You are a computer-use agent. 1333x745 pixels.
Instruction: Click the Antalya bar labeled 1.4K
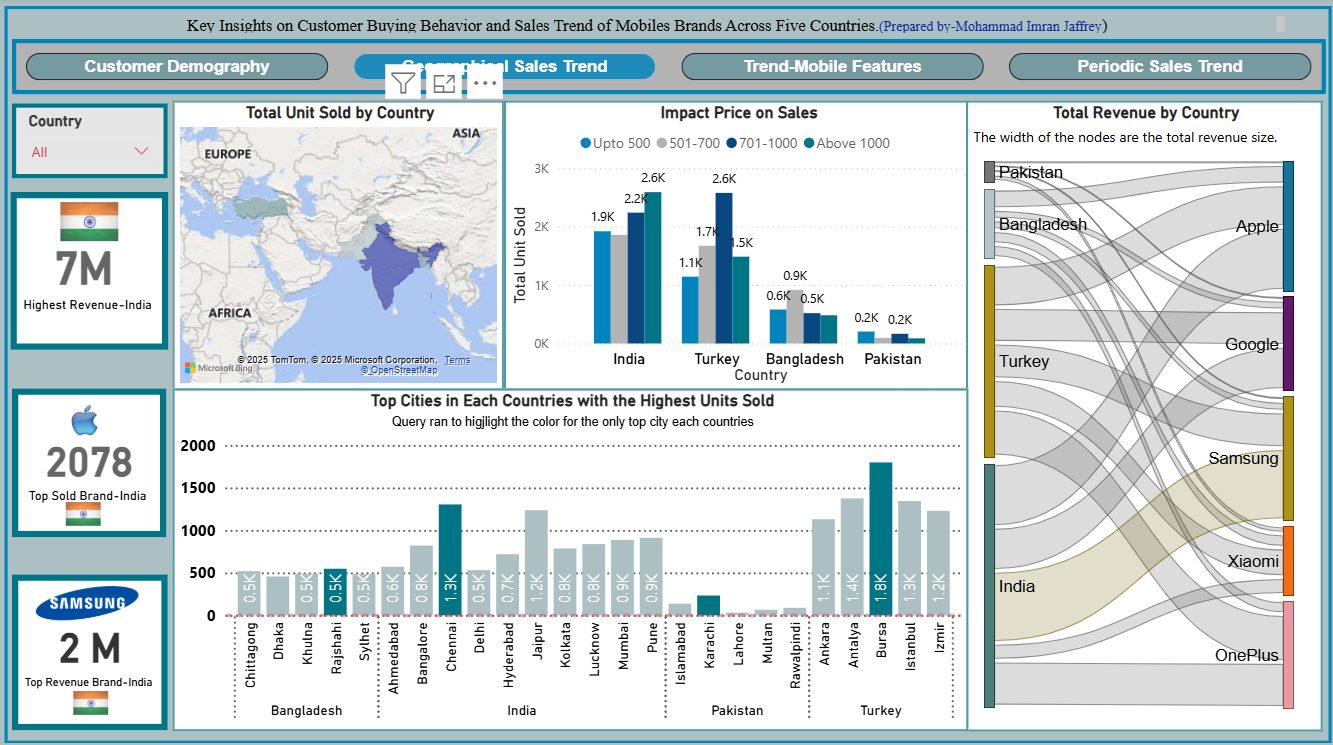pos(852,557)
